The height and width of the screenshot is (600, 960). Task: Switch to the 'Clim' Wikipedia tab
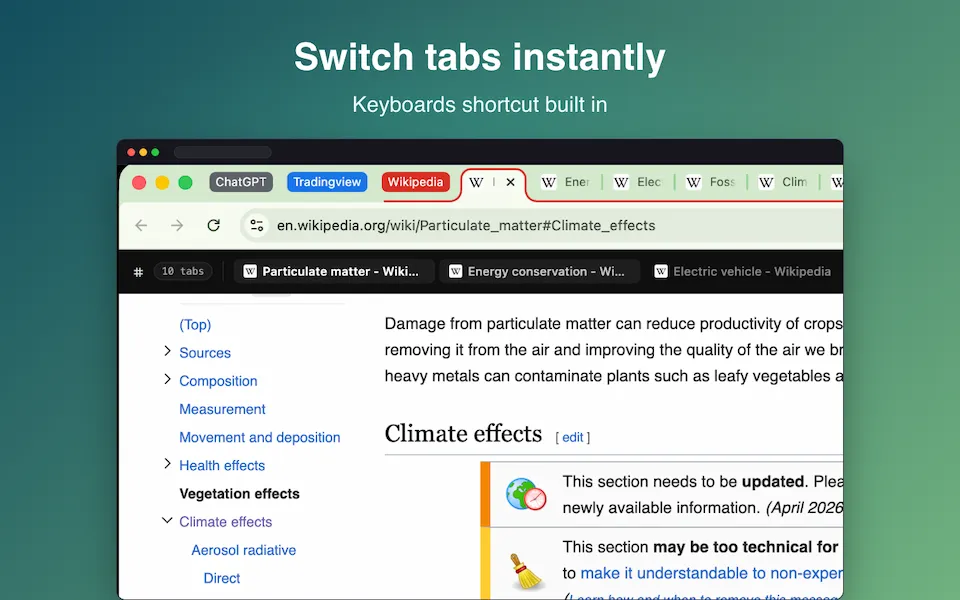[783, 182]
